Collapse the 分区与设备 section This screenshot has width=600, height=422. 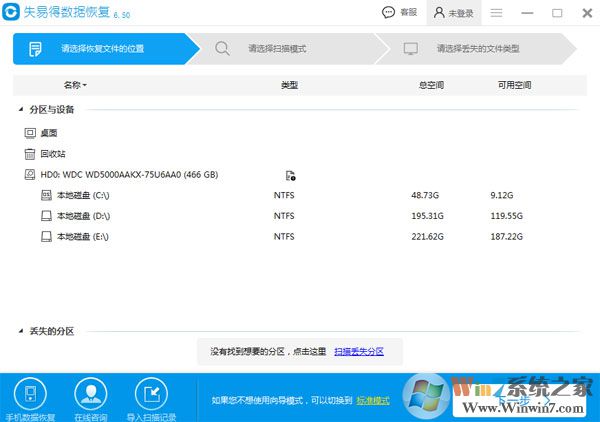coord(20,110)
